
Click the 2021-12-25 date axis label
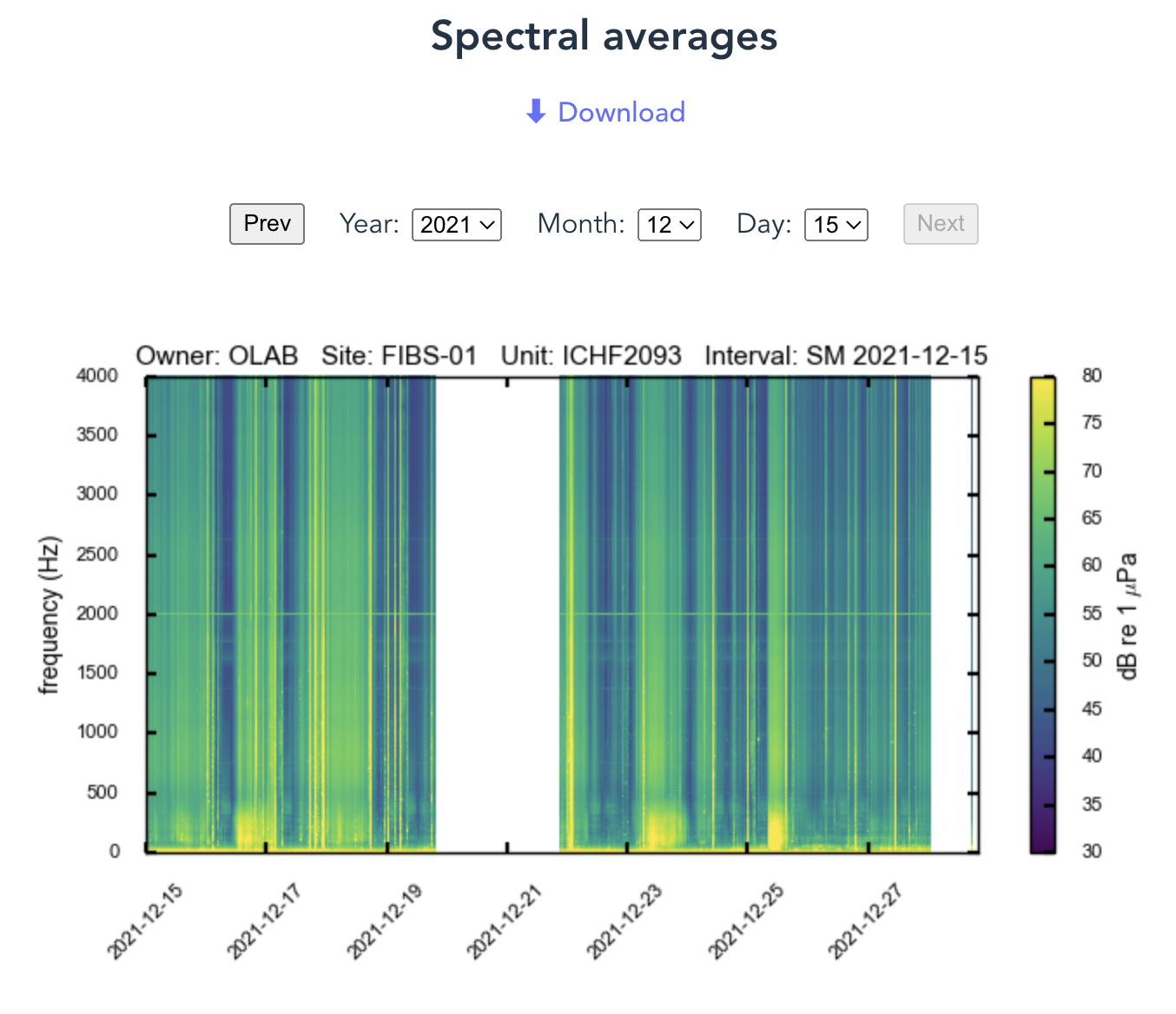(746, 922)
